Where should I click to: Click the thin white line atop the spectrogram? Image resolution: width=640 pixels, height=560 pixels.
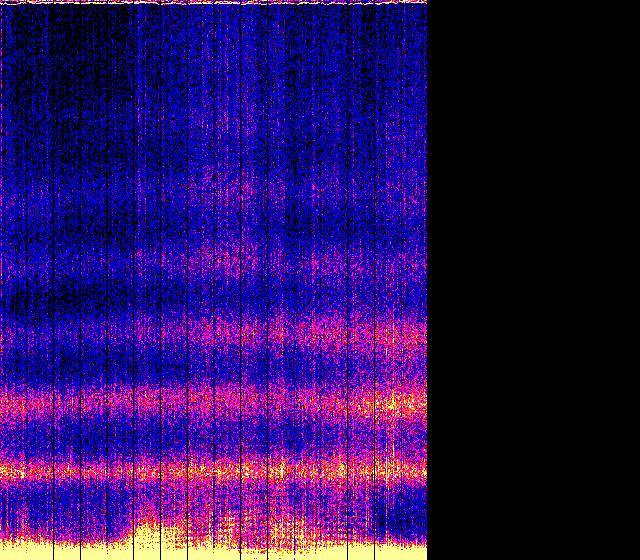click(213, 3)
